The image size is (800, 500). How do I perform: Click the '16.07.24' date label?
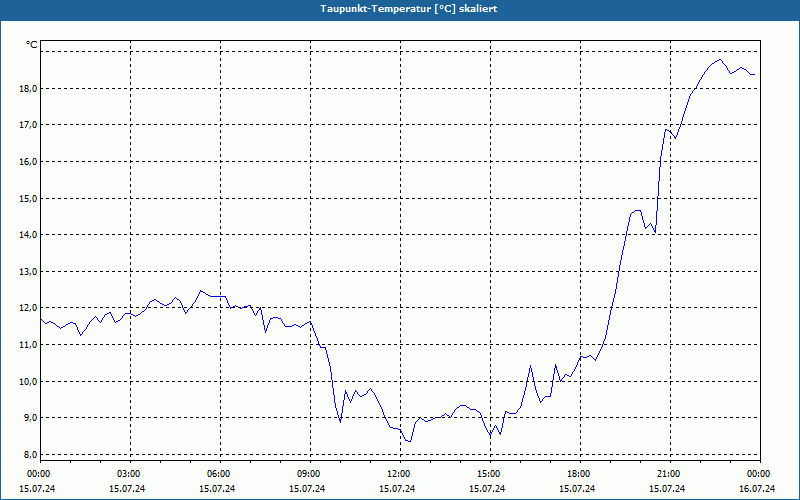758,489
